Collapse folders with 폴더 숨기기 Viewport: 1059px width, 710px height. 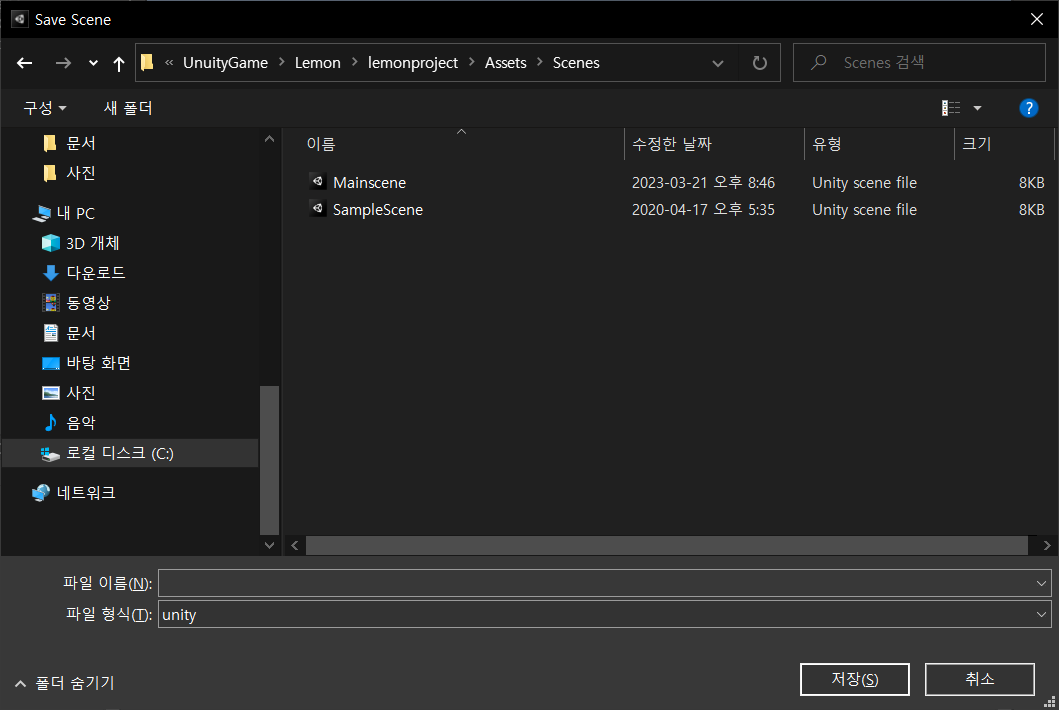65,683
